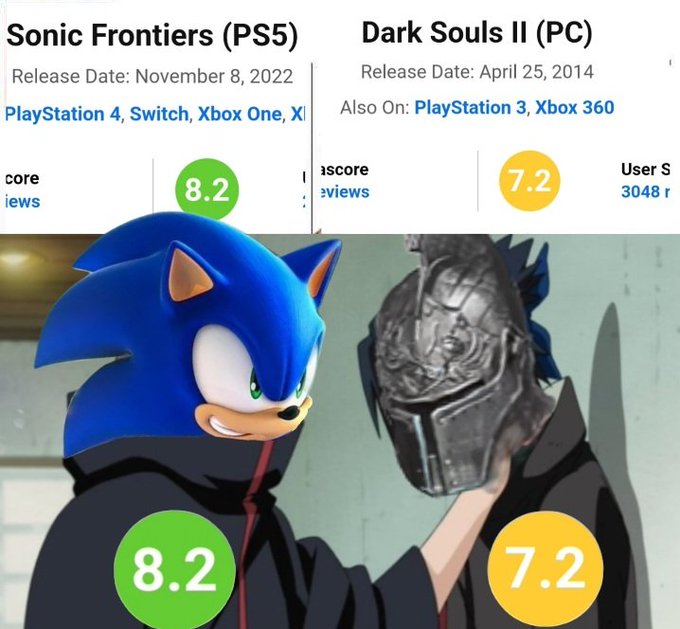Click the Sonic Frontiers release date text
The image size is (680, 629).
pyautogui.click(x=152, y=76)
